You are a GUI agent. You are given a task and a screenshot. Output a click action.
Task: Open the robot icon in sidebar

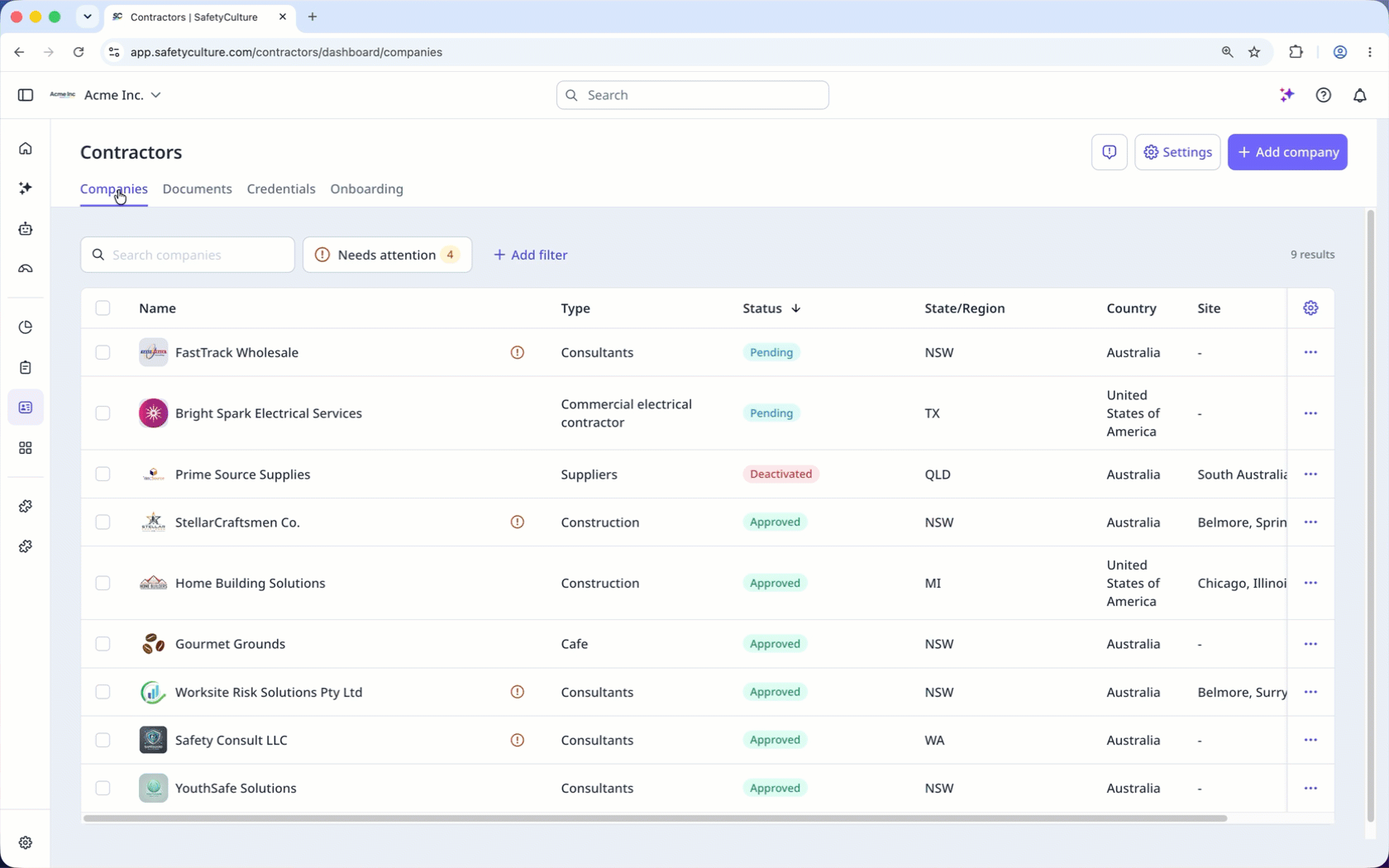coord(26,229)
